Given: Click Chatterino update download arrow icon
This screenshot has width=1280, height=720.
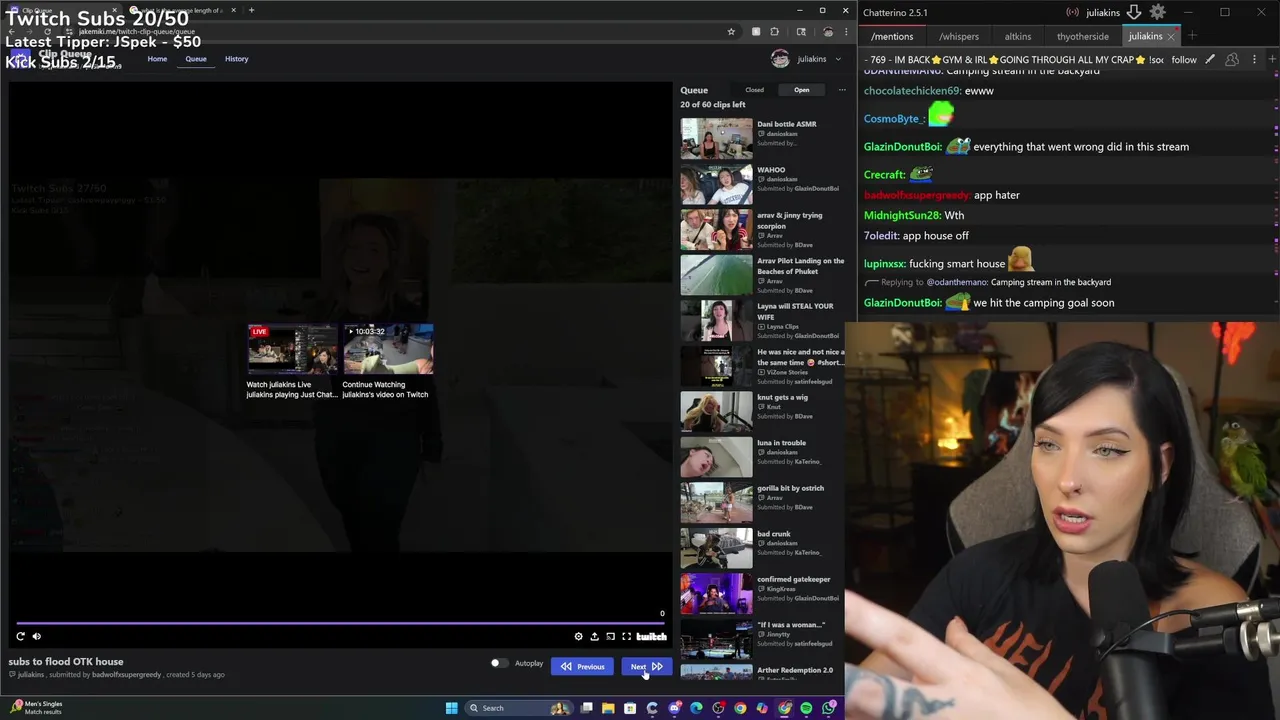Looking at the screenshot, I should 1134,12.
